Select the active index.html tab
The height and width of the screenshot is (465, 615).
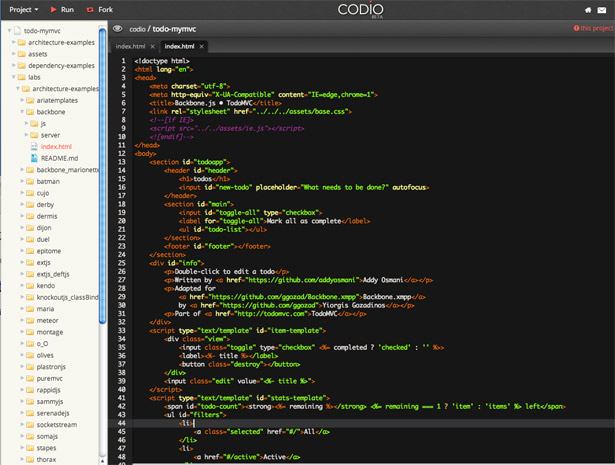tap(179, 46)
